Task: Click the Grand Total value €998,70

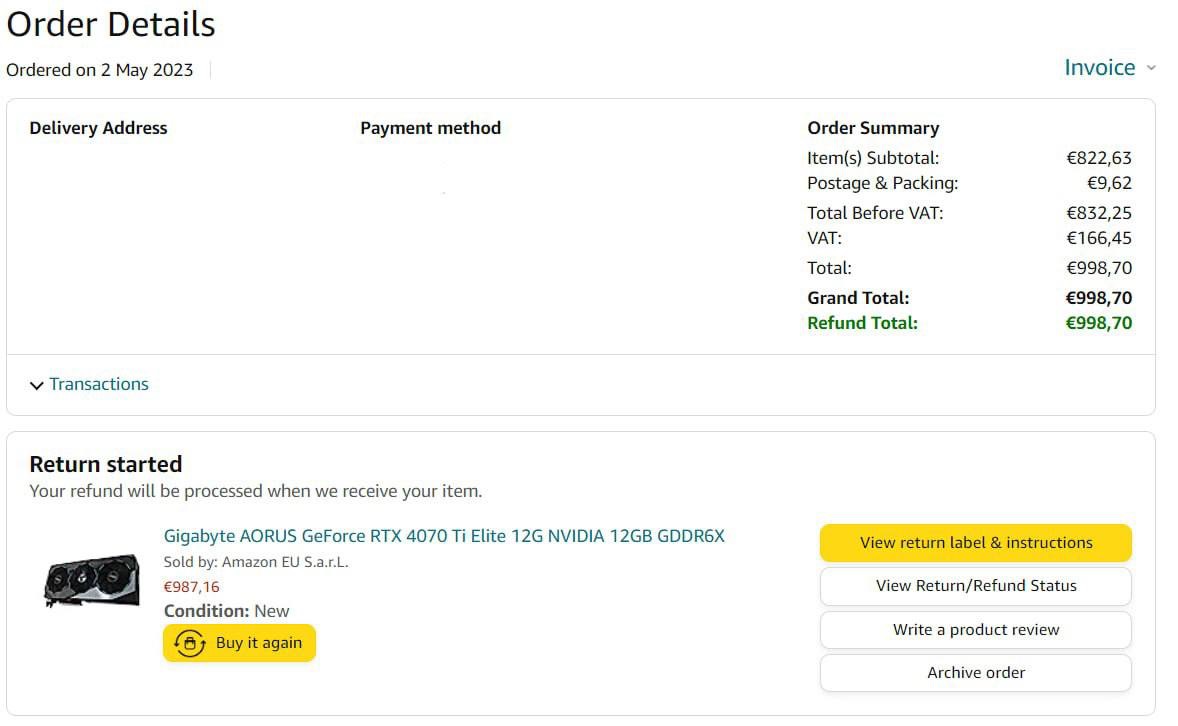Action: (x=1099, y=297)
